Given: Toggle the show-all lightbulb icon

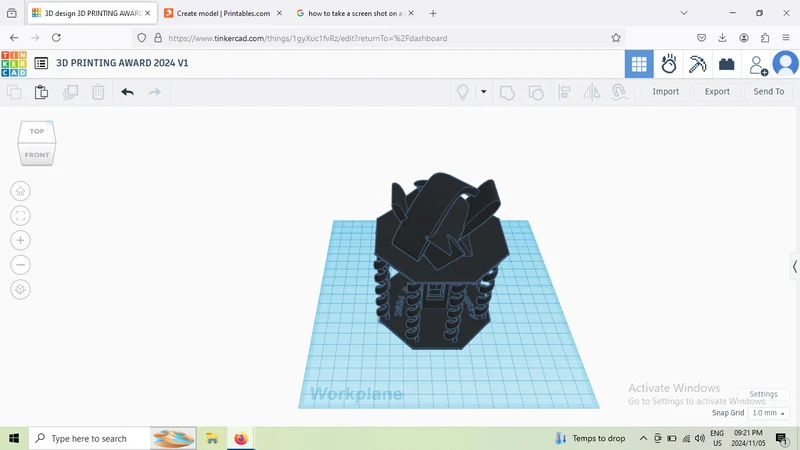Looking at the screenshot, I should point(462,92).
